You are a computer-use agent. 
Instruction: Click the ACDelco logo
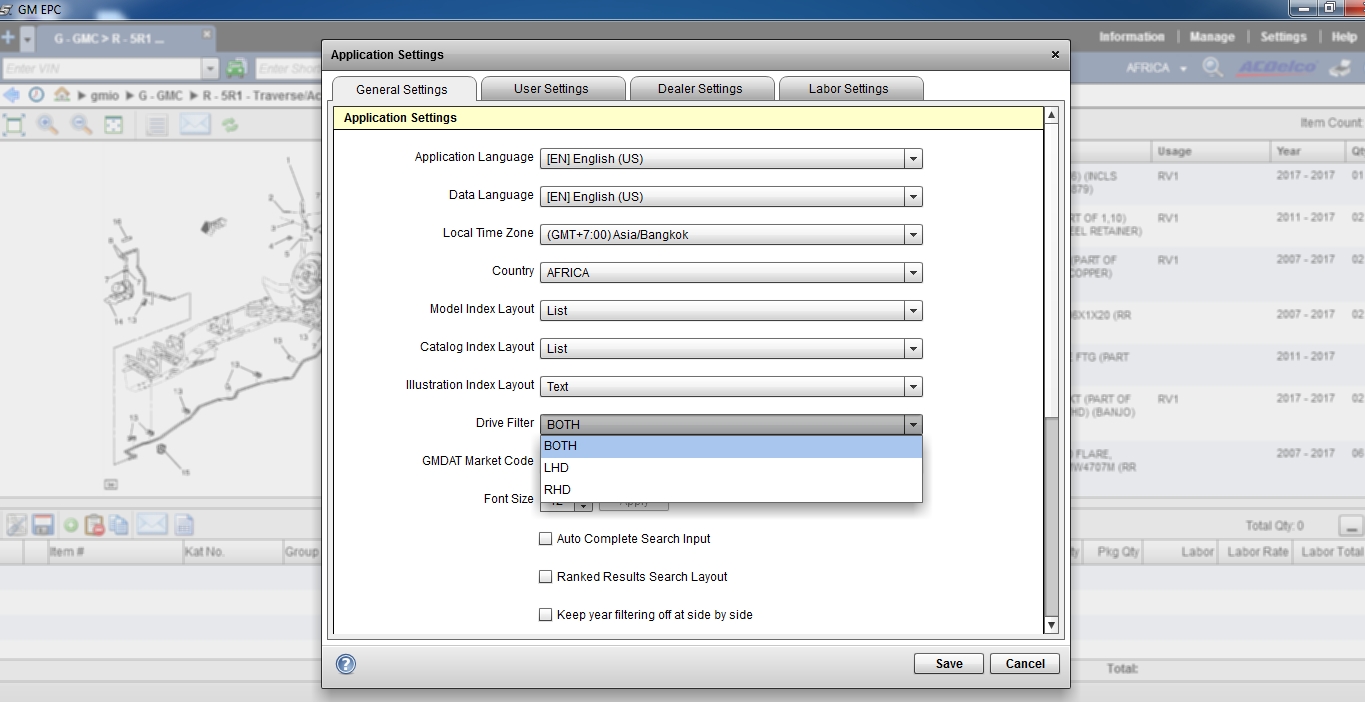[x=1278, y=68]
